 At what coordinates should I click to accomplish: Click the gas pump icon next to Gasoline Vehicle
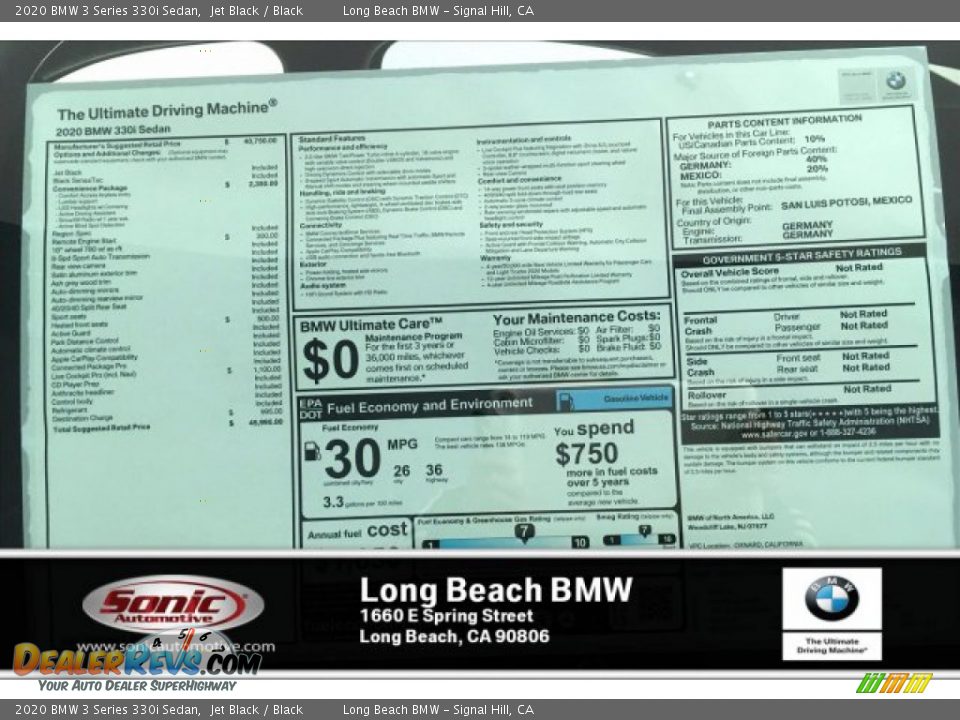coord(566,401)
